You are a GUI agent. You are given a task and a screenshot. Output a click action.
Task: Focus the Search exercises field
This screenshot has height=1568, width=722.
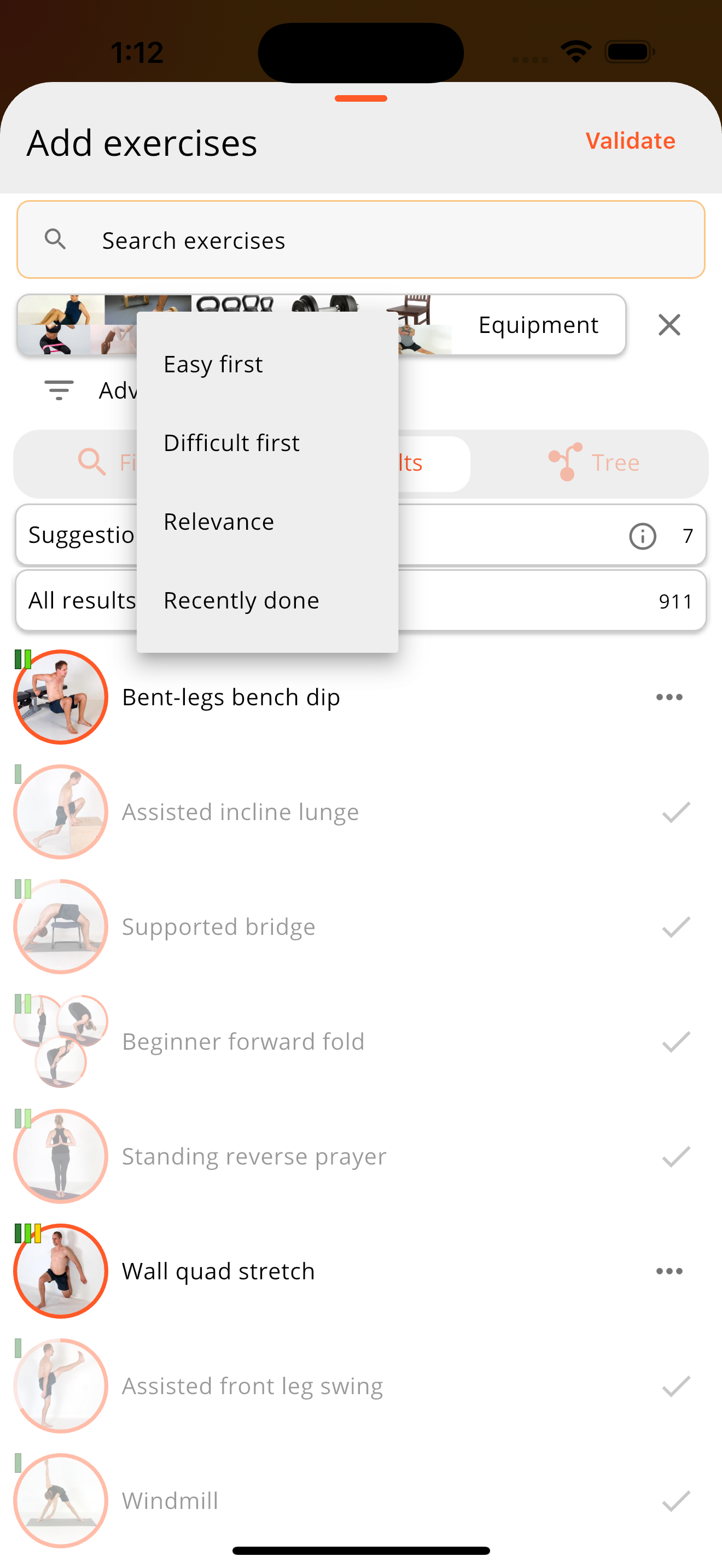[360, 240]
